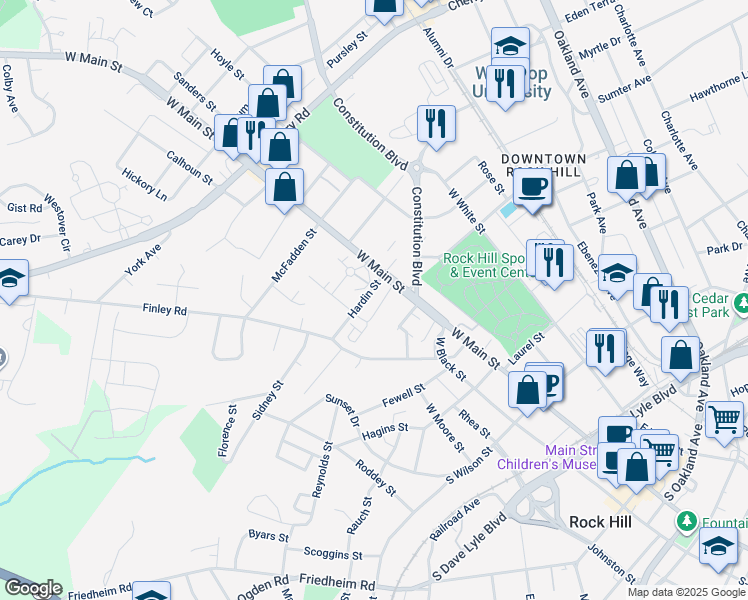Select the Sunset Dr street label

(342, 410)
